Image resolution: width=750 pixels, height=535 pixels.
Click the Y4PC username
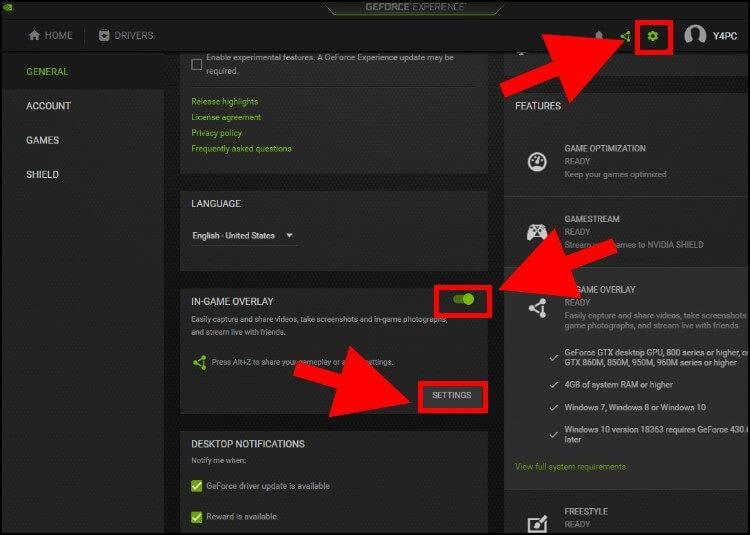725,36
